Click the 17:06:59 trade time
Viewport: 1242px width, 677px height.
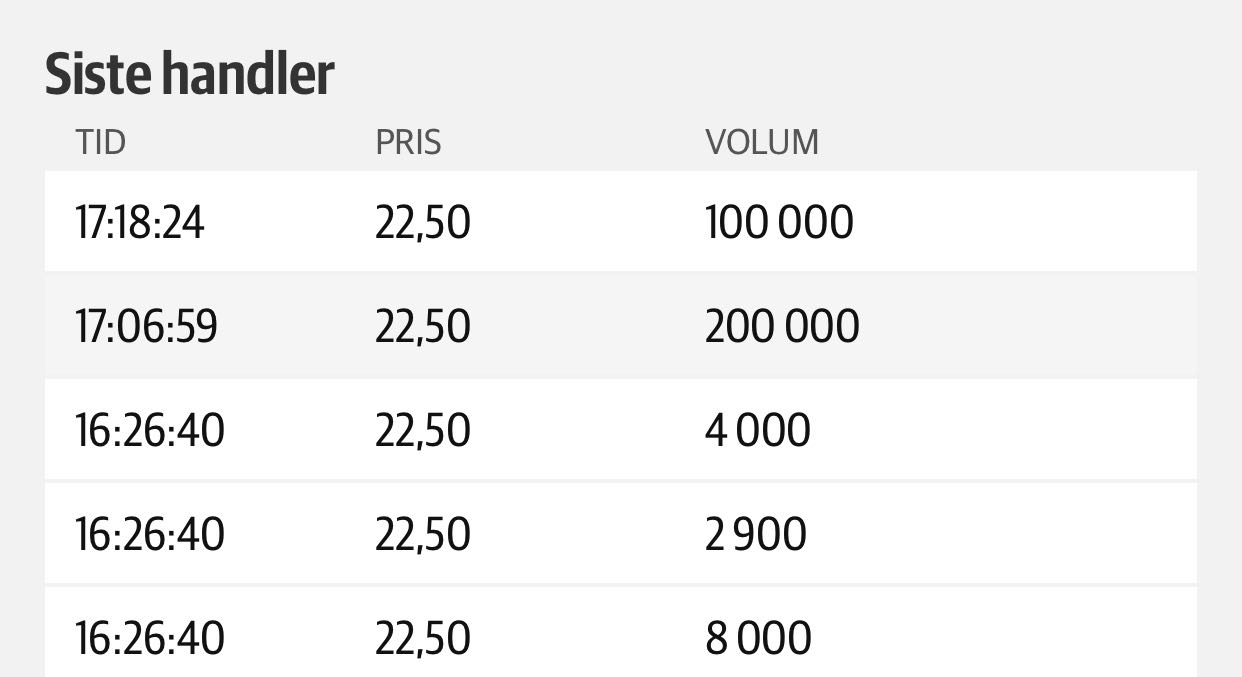click(x=146, y=326)
